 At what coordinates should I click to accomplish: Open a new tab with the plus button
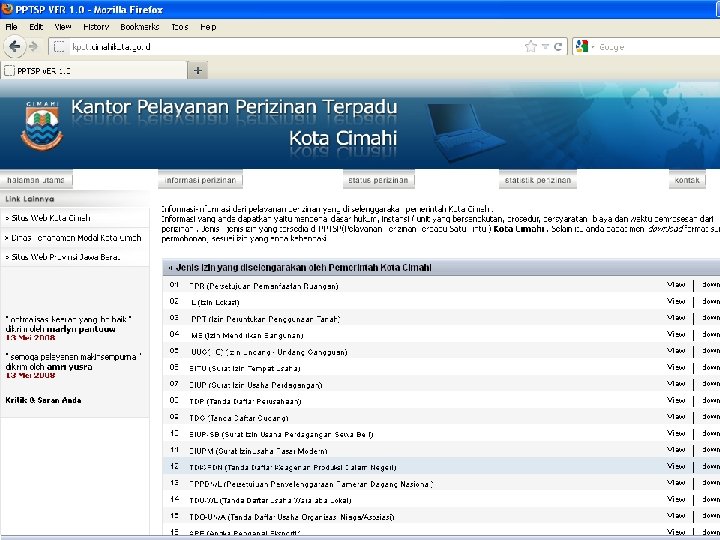[x=198, y=71]
